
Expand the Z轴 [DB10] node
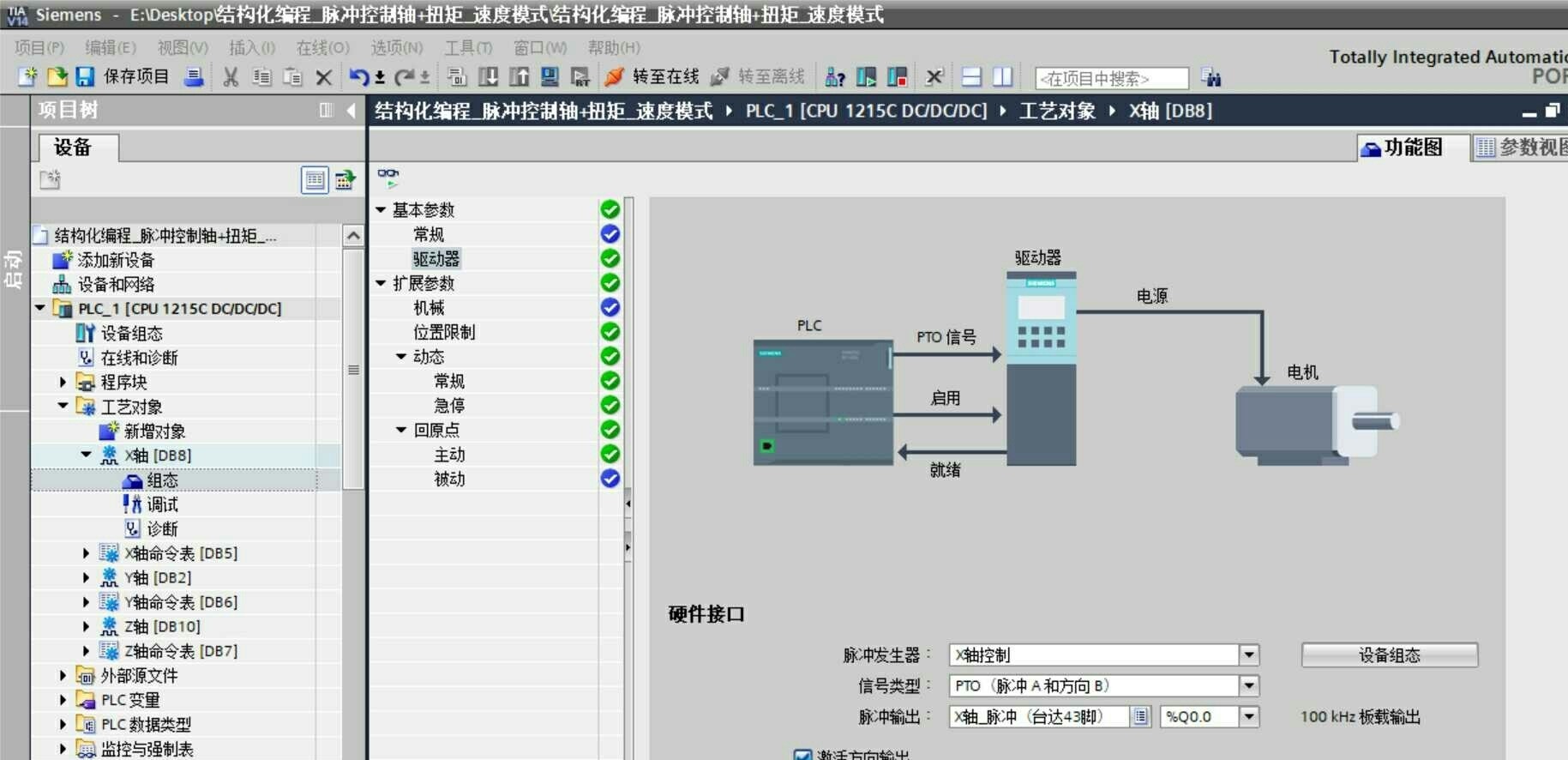(86, 627)
